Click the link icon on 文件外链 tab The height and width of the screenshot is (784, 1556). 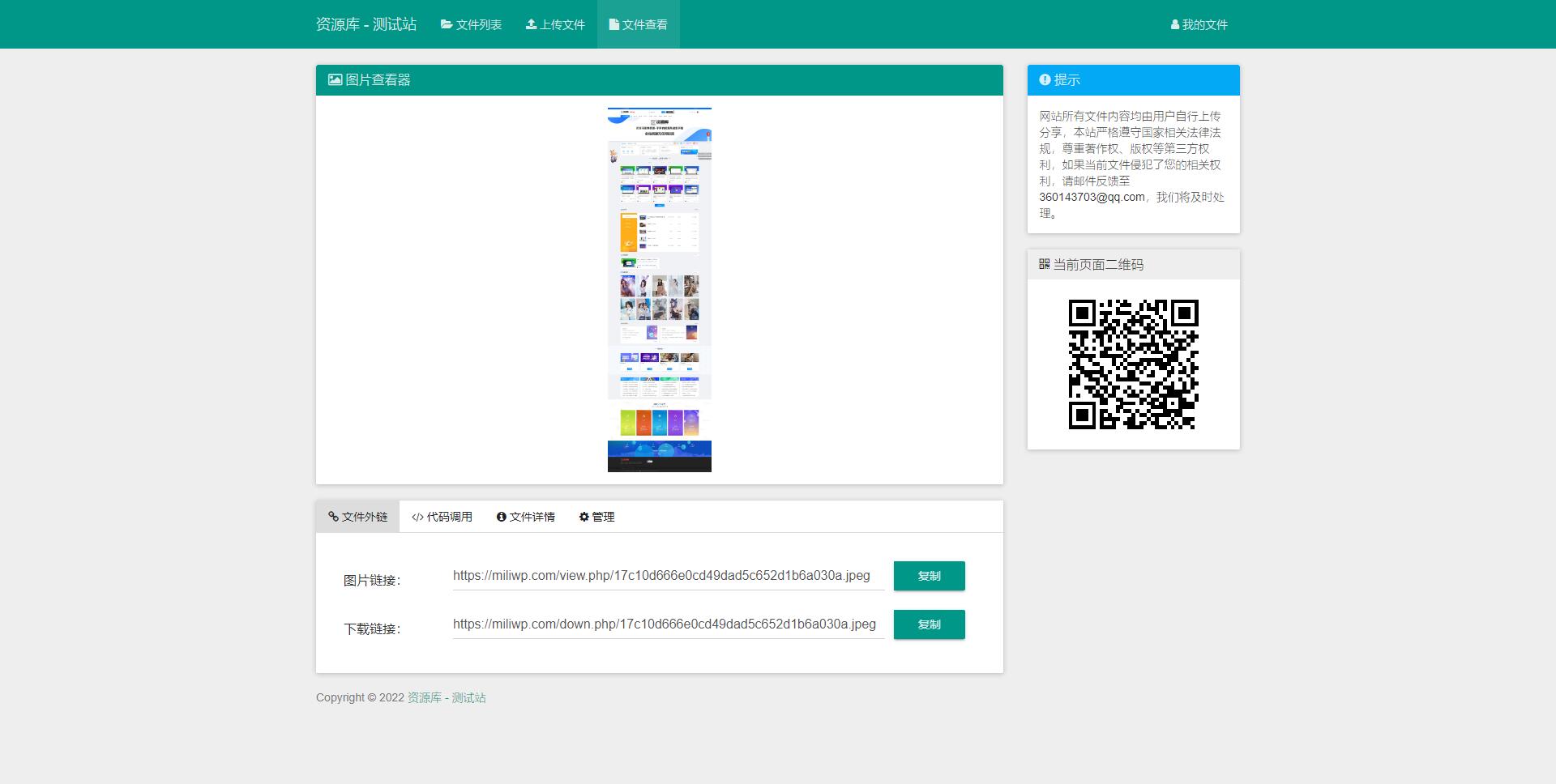tap(333, 517)
